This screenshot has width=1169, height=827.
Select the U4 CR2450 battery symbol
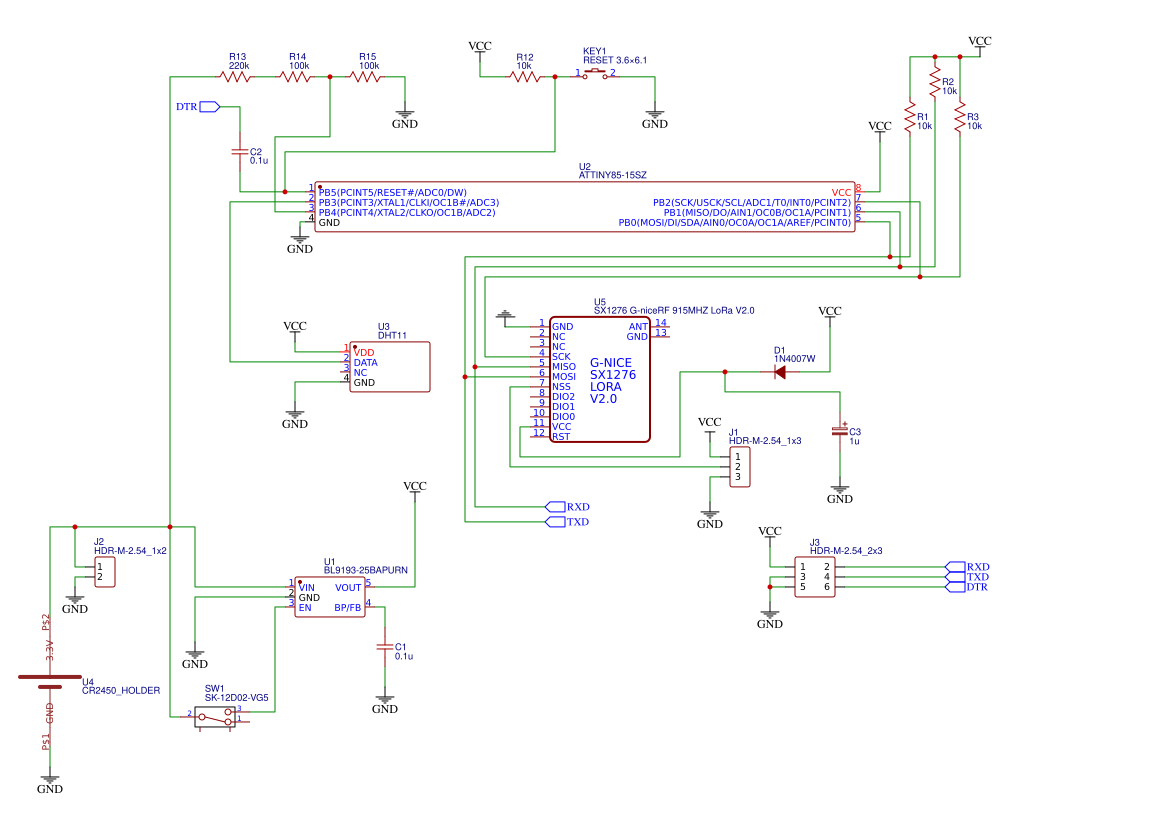(50, 682)
